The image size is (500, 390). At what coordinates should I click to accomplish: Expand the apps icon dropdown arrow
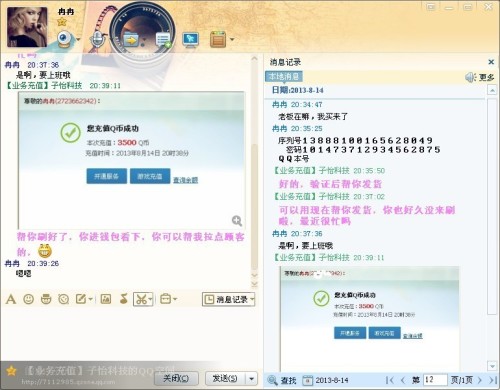tap(232, 40)
